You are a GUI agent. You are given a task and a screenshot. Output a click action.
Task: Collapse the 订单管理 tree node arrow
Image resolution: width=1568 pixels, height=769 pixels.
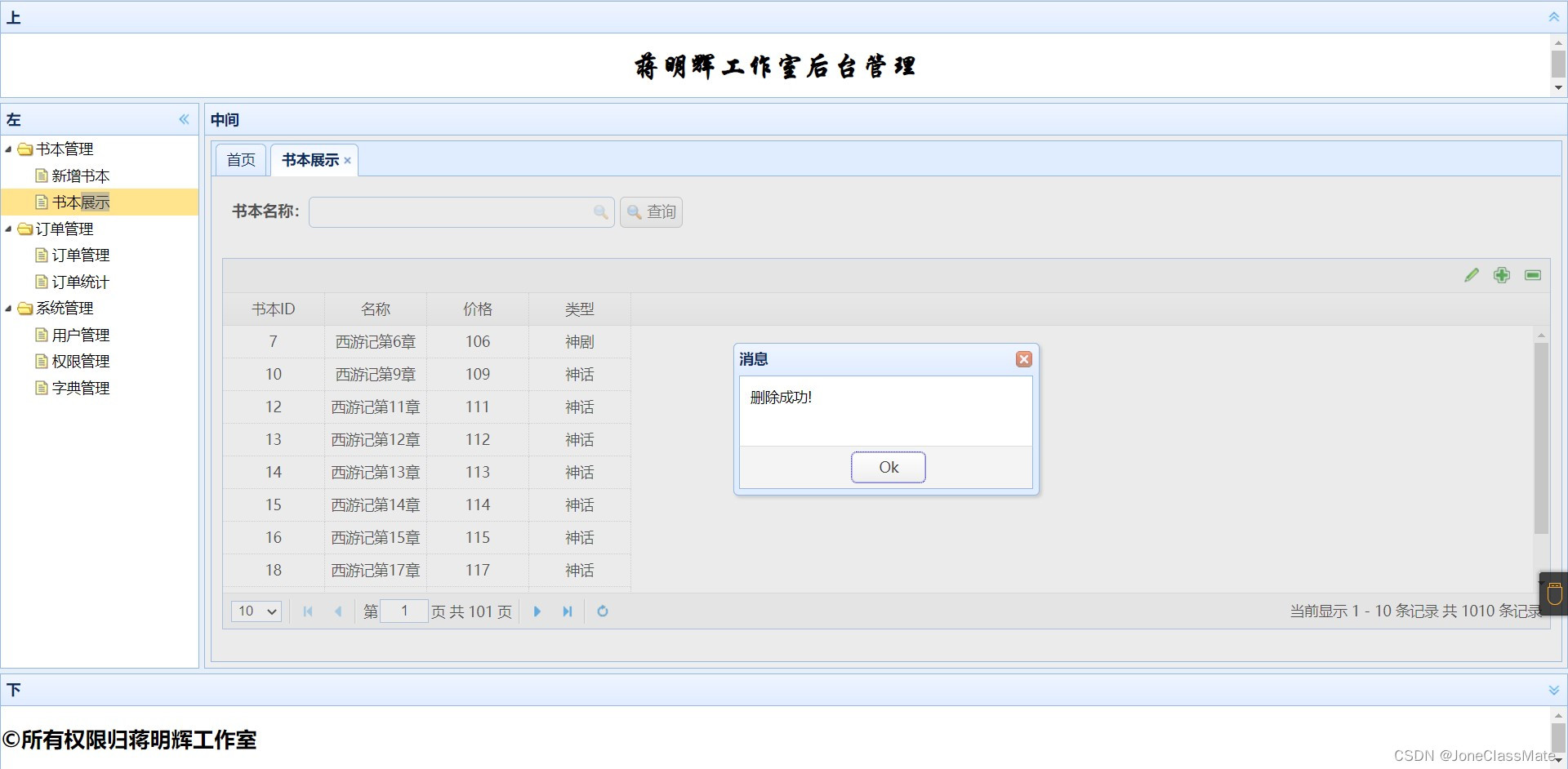(x=8, y=229)
